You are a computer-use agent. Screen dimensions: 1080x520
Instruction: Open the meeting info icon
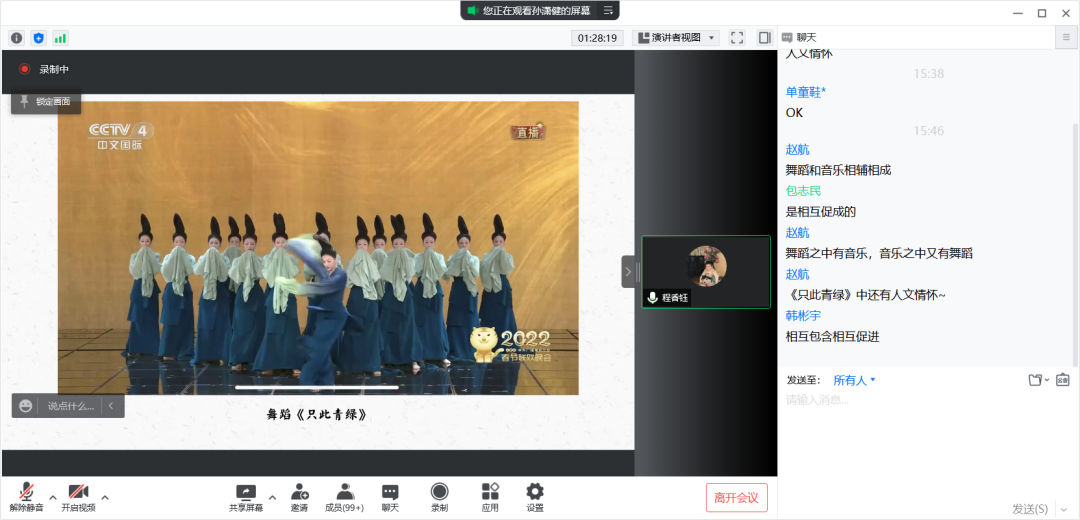click(17, 38)
